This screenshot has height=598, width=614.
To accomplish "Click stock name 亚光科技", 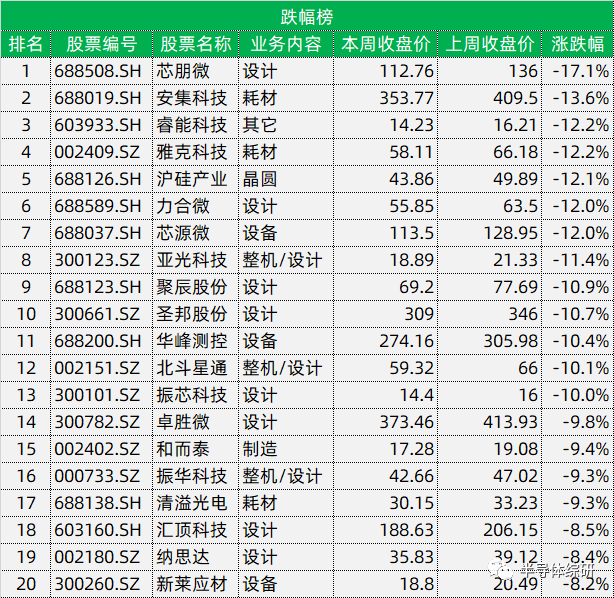I will click(191, 260).
